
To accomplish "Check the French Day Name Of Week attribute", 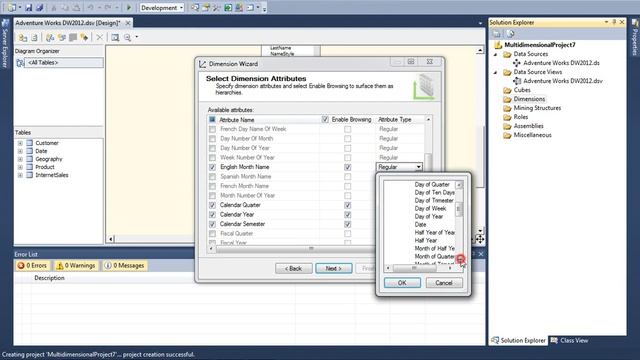I will (x=212, y=129).
